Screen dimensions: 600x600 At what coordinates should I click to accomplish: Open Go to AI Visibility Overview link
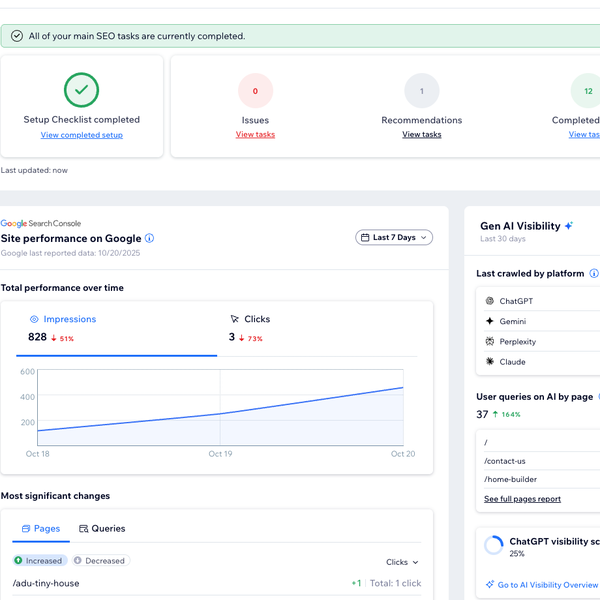coord(548,585)
